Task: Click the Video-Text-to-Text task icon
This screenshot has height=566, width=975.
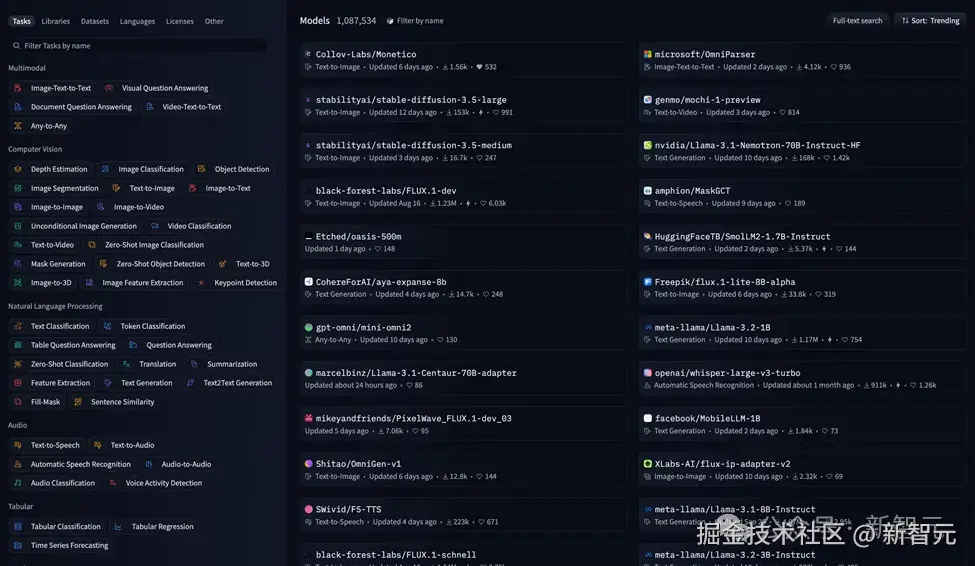Action: pyautogui.click(x=149, y=107)
